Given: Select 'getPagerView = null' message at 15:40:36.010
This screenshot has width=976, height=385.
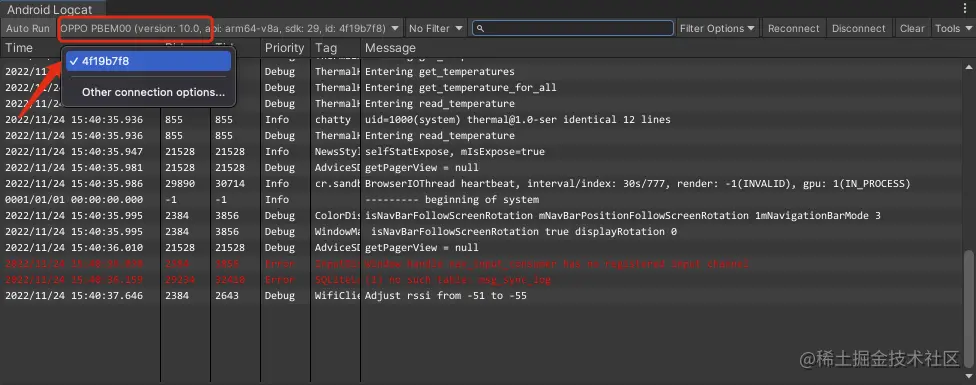Looking at the screenshot, I should [x=421, y=248].
